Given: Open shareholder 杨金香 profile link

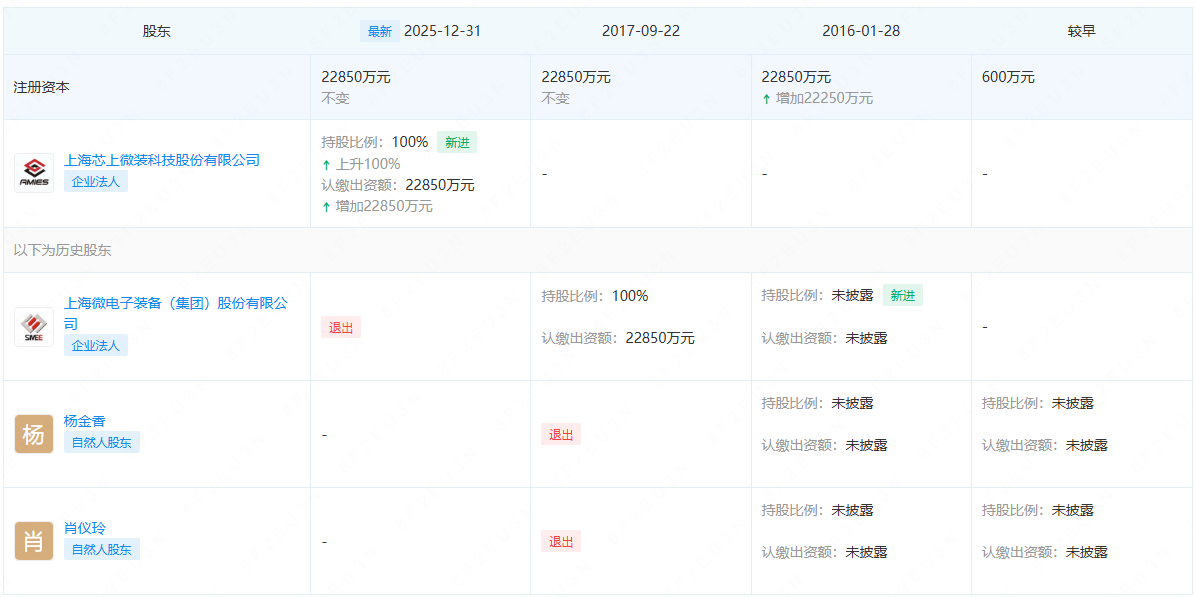Looking at the screenshot, I should pyautogui.click(x=85, y=421).
